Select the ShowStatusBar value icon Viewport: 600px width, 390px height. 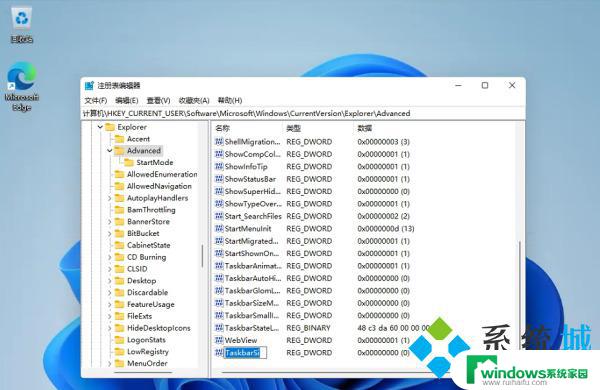[219, 179]
